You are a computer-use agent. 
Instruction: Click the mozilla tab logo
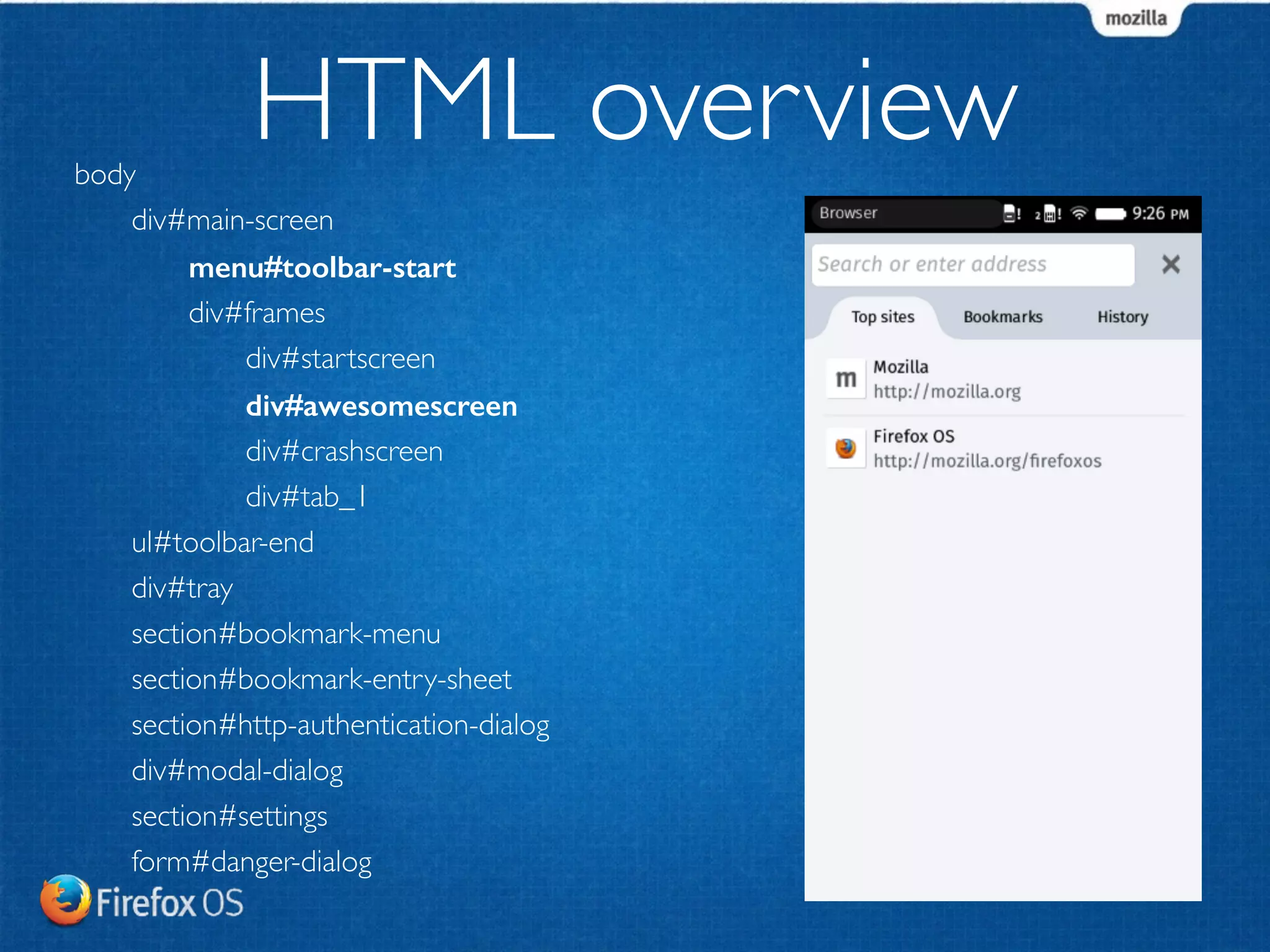1136,19
